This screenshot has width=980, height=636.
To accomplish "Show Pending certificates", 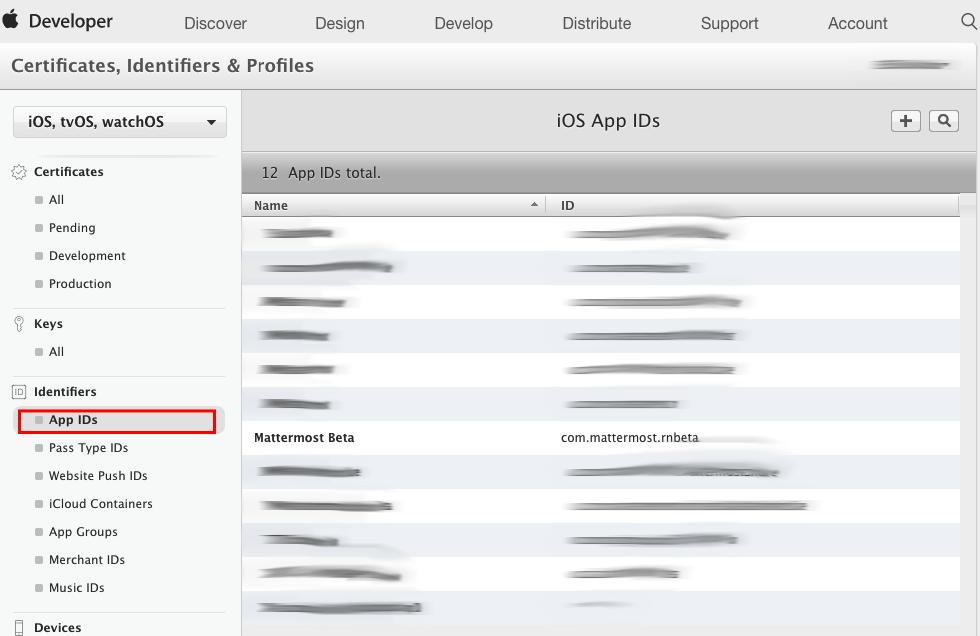I will pos(72,228).
